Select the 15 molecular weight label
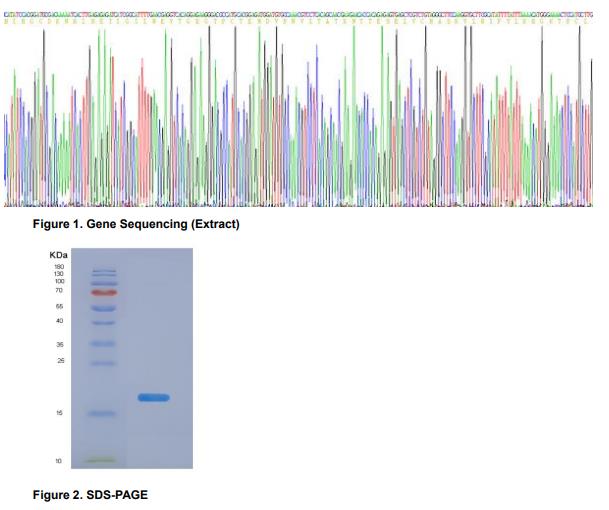This screenshot has width=609, height=510. pos(59,413)
